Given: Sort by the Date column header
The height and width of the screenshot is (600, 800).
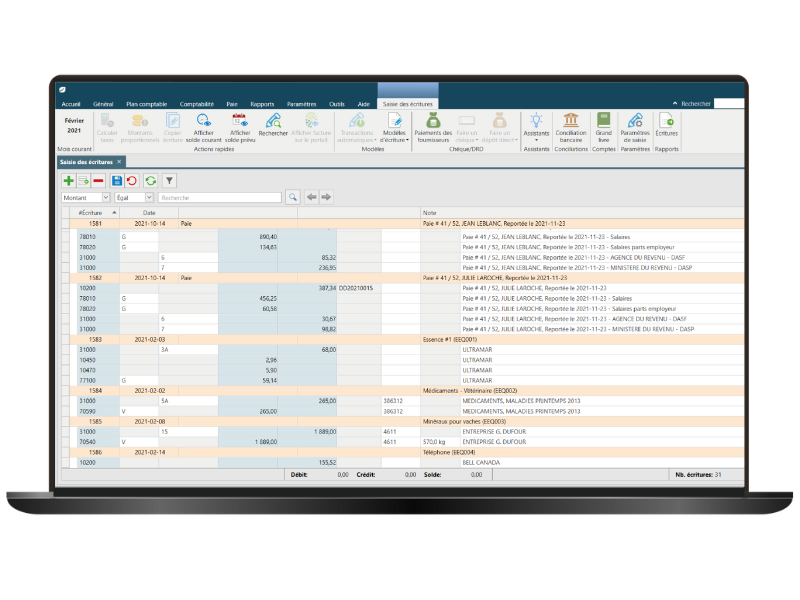Looking at the screenshot, I should [149, 213].
